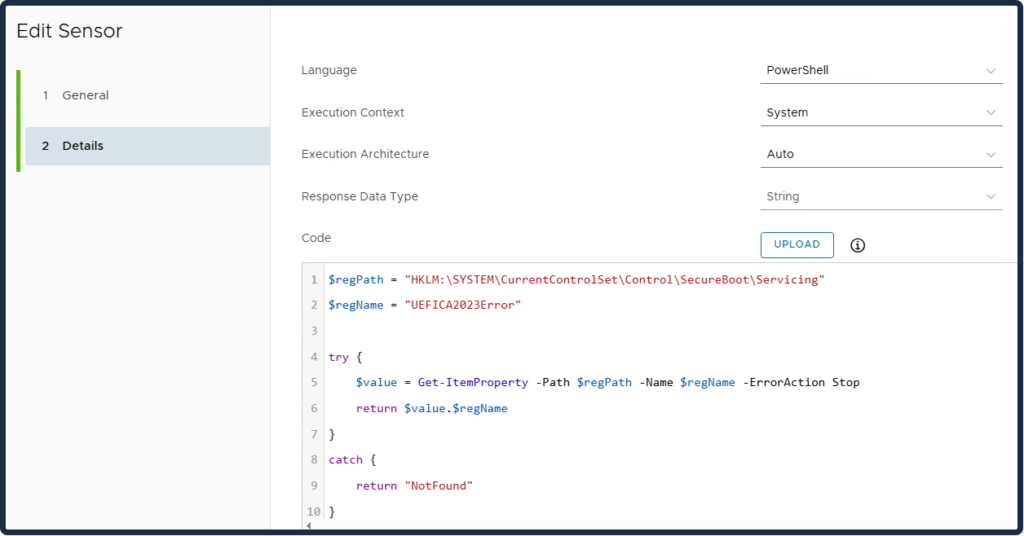Viewport: 1024px width, 536px height.
Task: Expand the Execution Context dropdown
Action: pyautogui.click(x=880, y=113)
